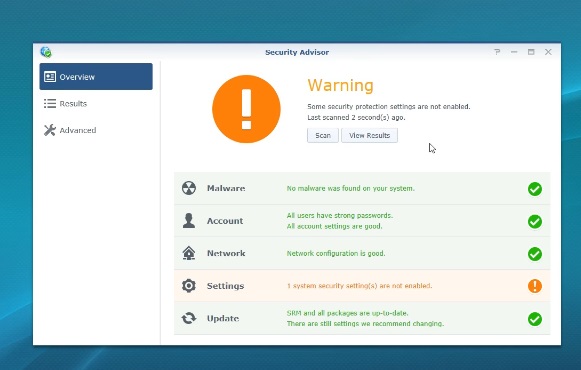The image size is (581, 370).
Task: Click the green check on Account row
Action: coord(535,221)
